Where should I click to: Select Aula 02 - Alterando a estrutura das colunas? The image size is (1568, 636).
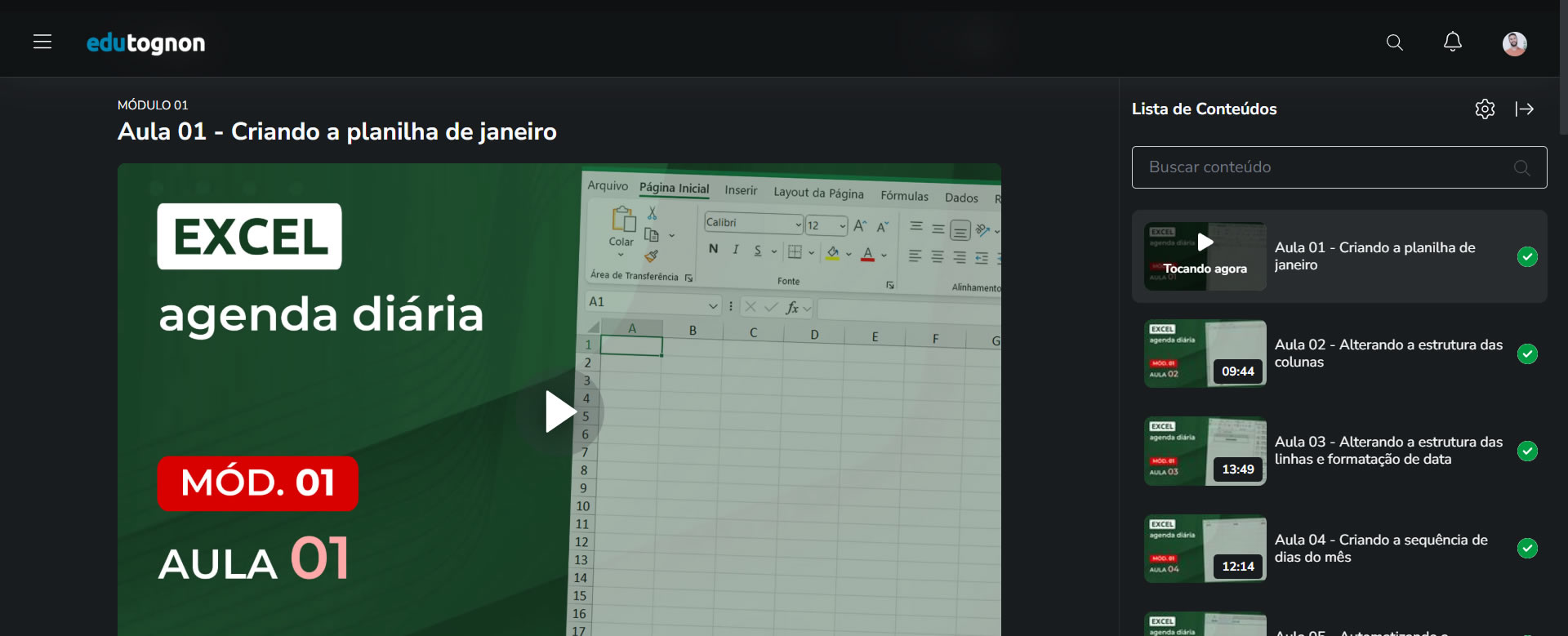[x=1388, y=354]
